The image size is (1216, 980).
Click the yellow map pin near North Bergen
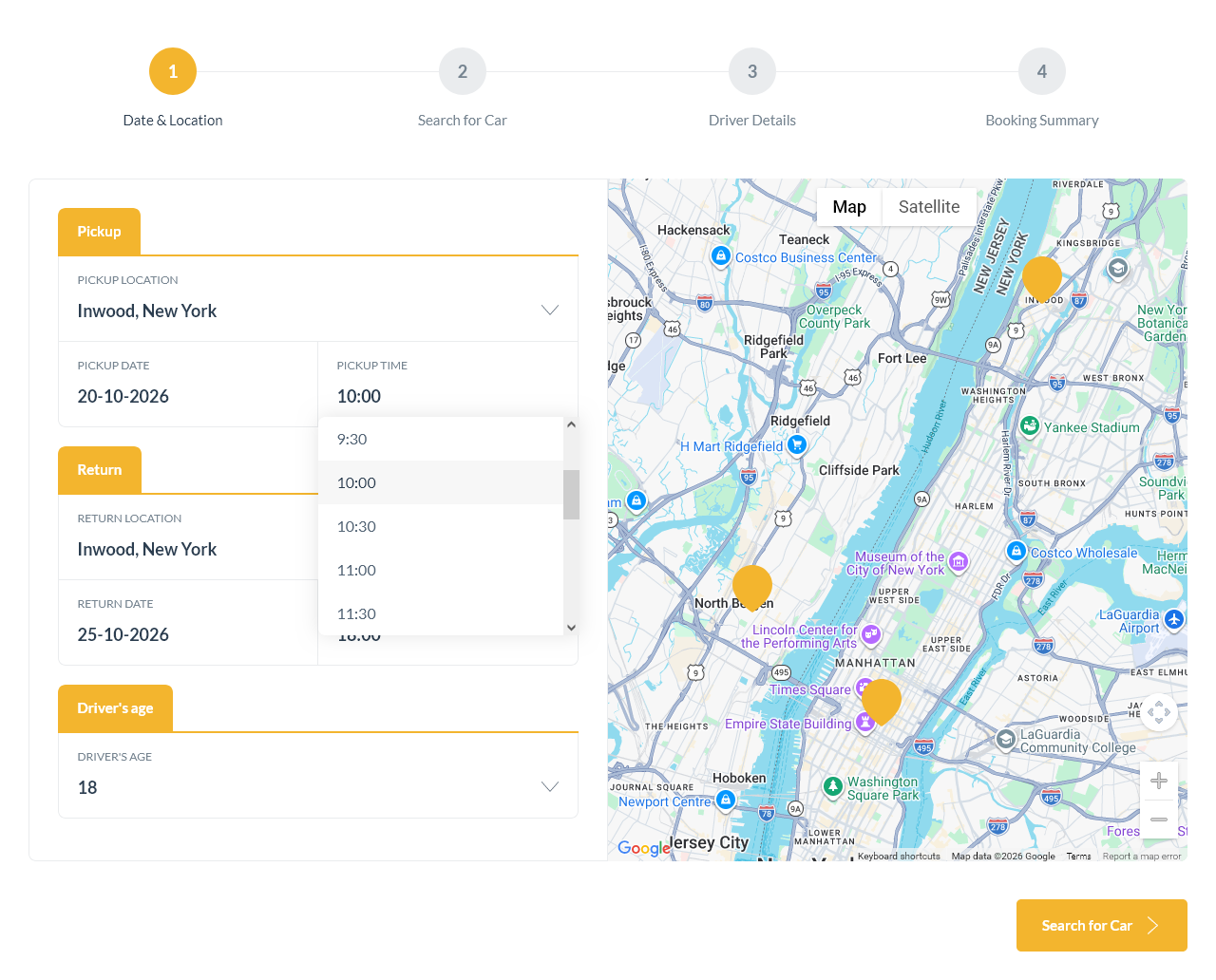point(752,587)
